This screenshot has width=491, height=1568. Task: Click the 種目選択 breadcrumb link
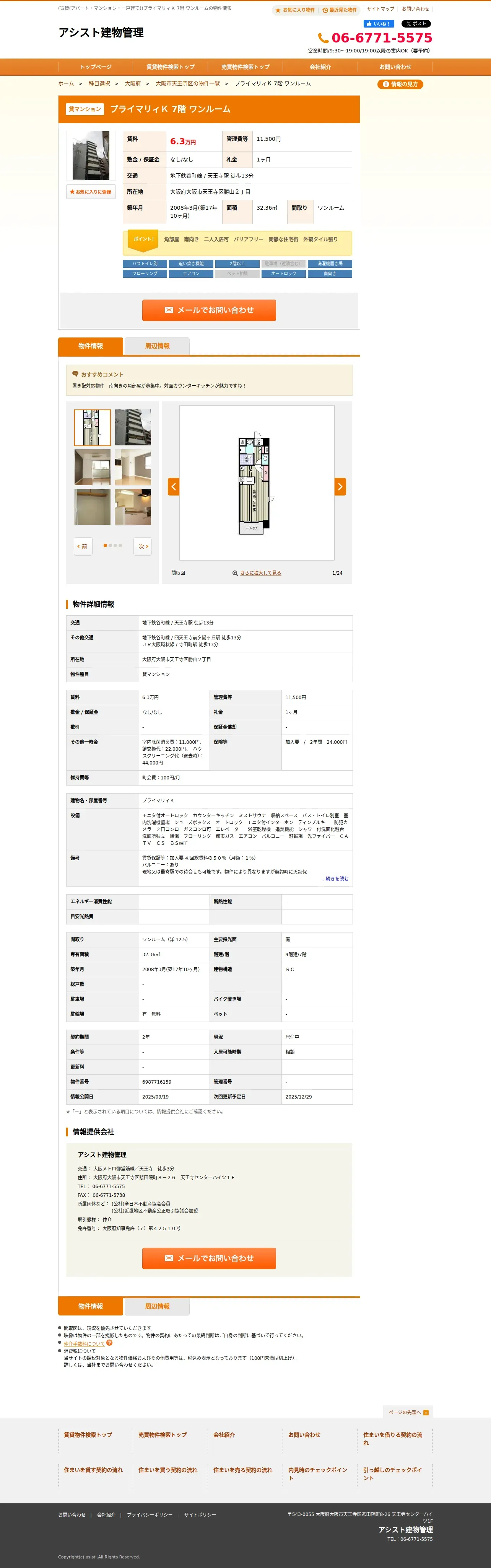(99, 84)
